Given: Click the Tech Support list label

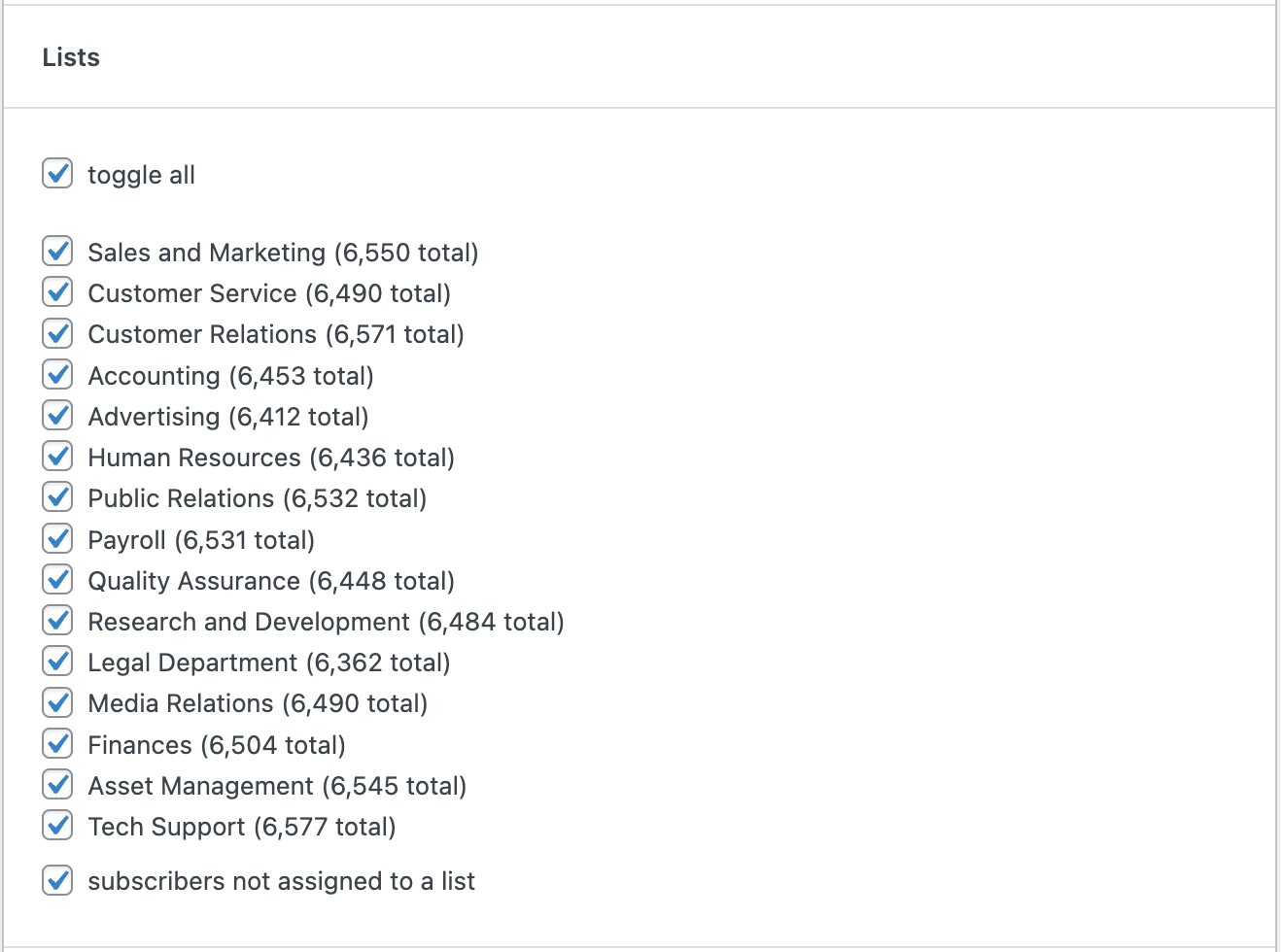Looking at the screenshot, I should [241, 827].
